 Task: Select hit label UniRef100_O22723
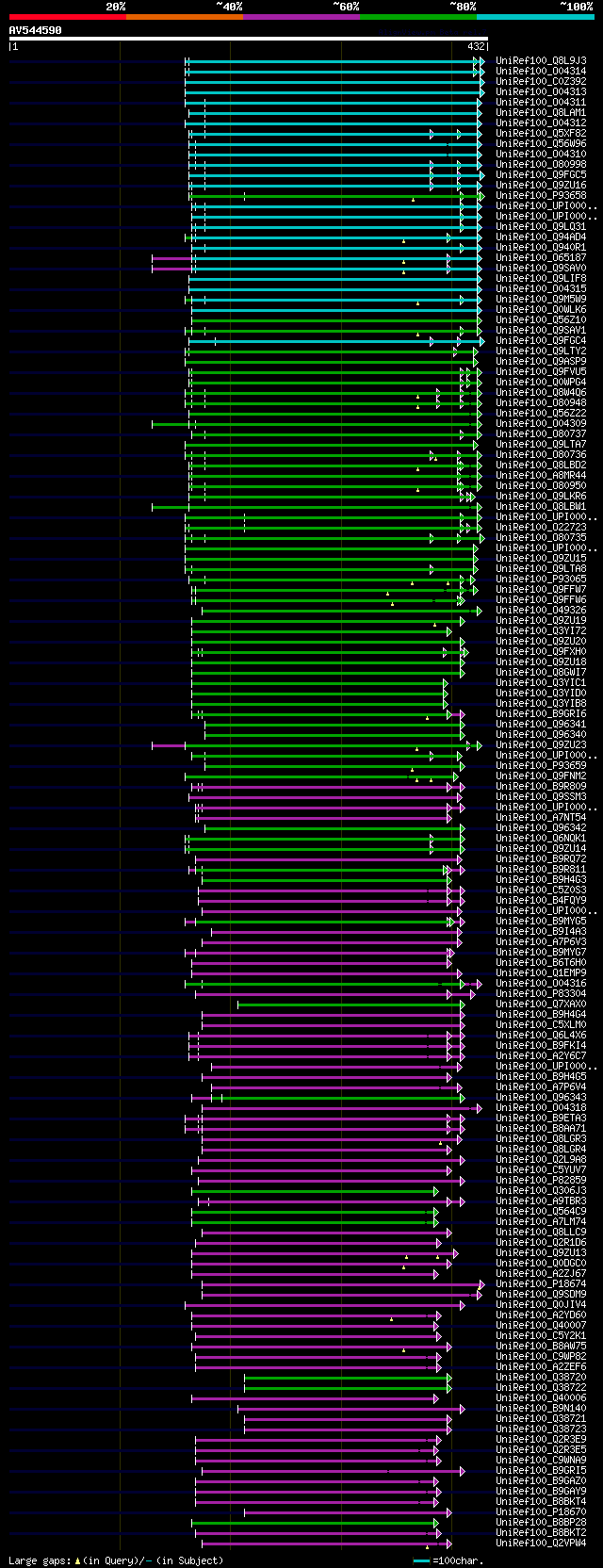[x=541, y=527]
